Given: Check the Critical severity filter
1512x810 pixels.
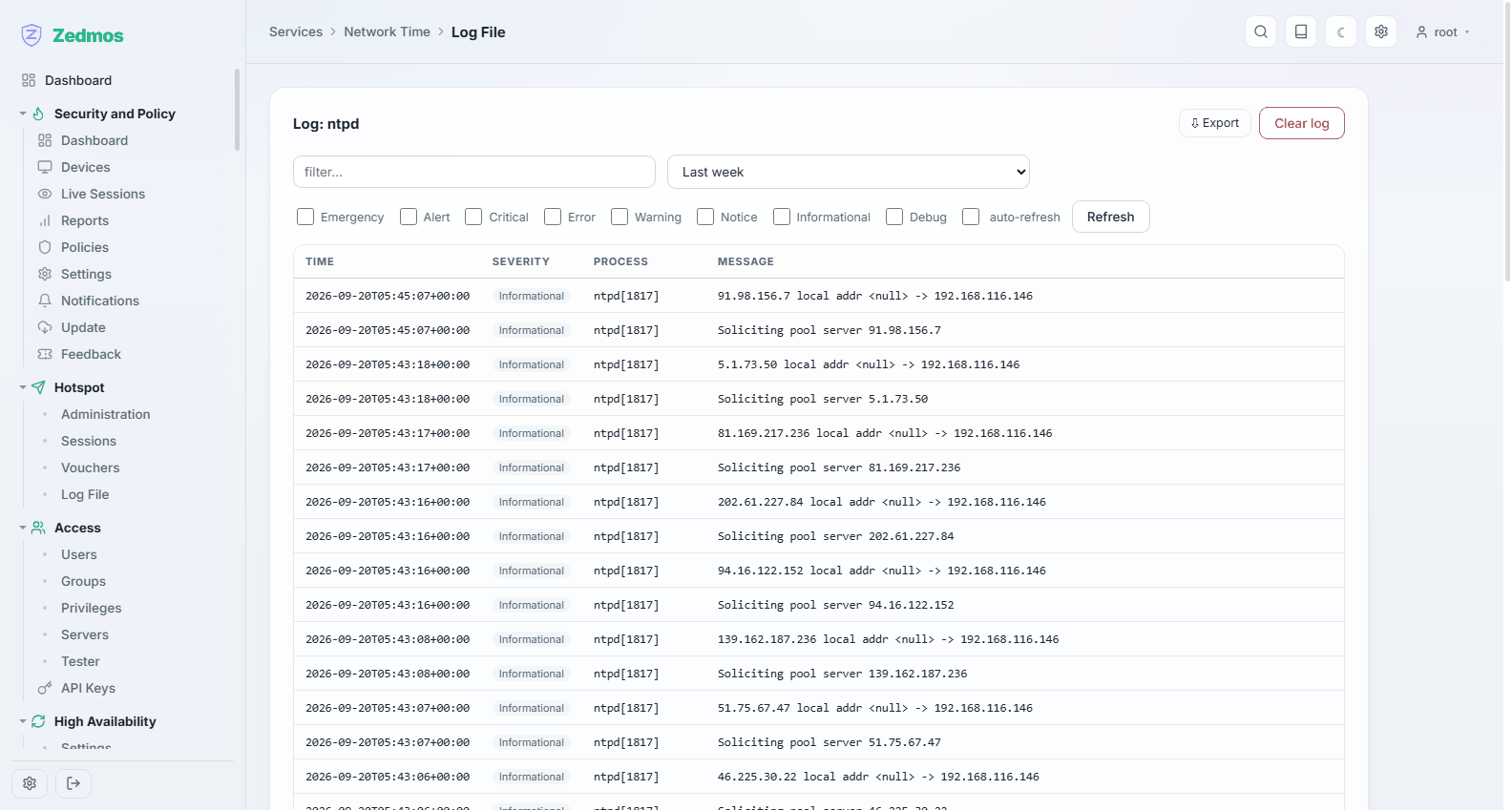Looking at the screenshot, I should (x=473, y=217).
